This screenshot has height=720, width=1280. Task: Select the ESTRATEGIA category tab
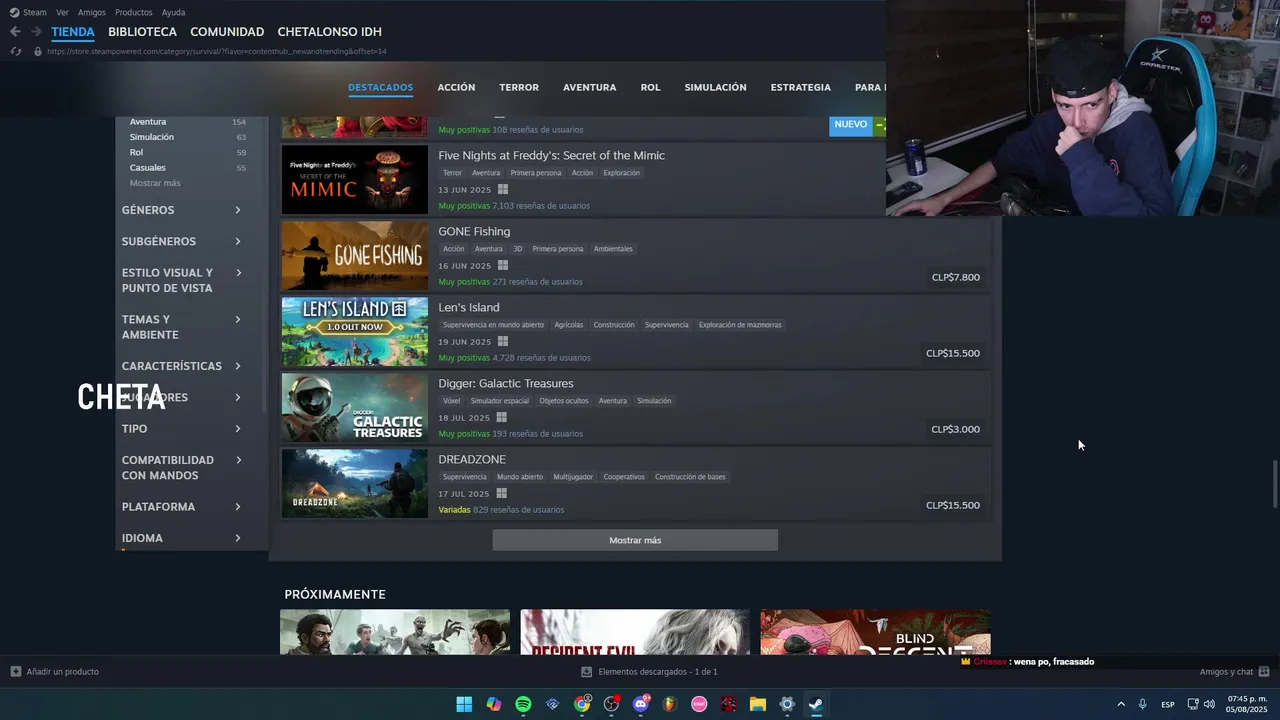point(800,87)
